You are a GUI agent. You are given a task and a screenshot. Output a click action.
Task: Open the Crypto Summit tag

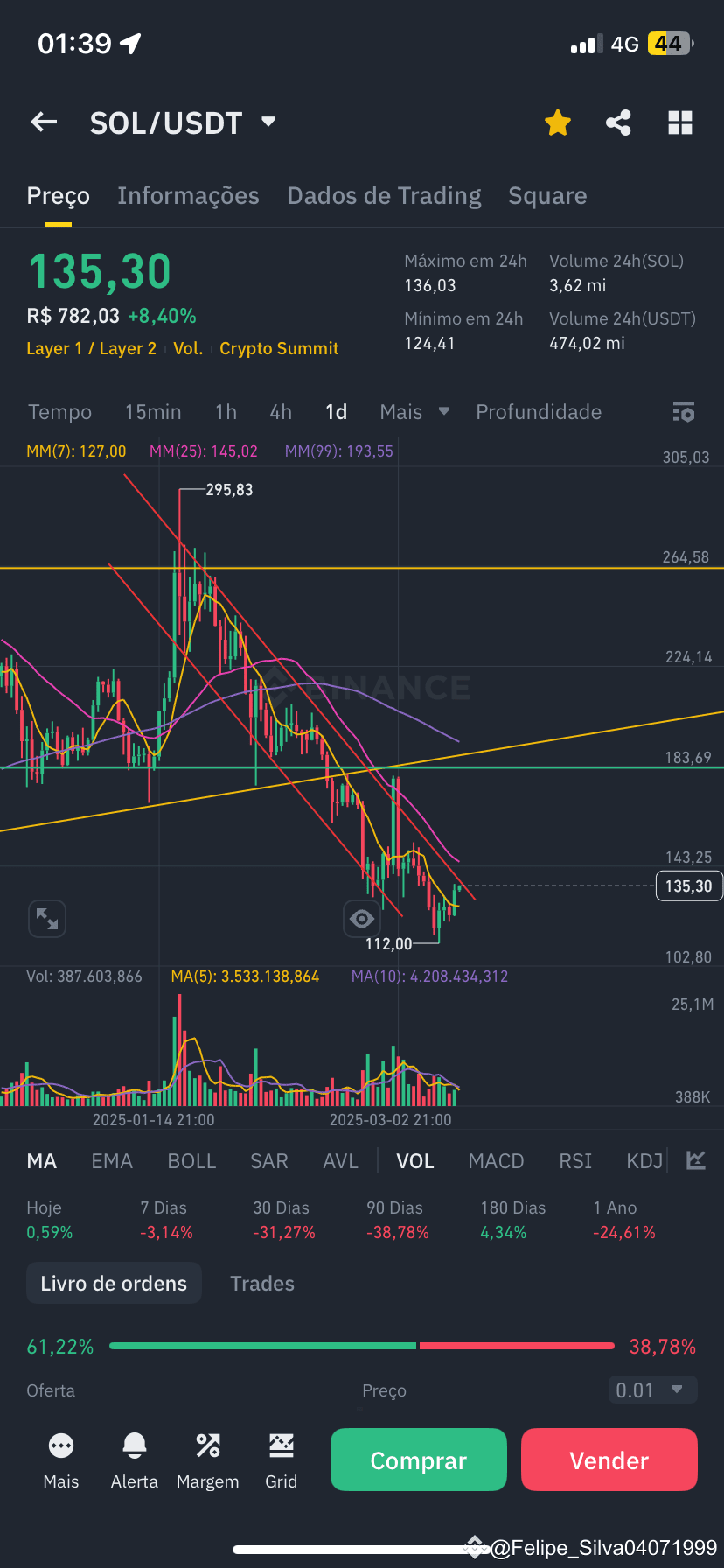[279, 348]
